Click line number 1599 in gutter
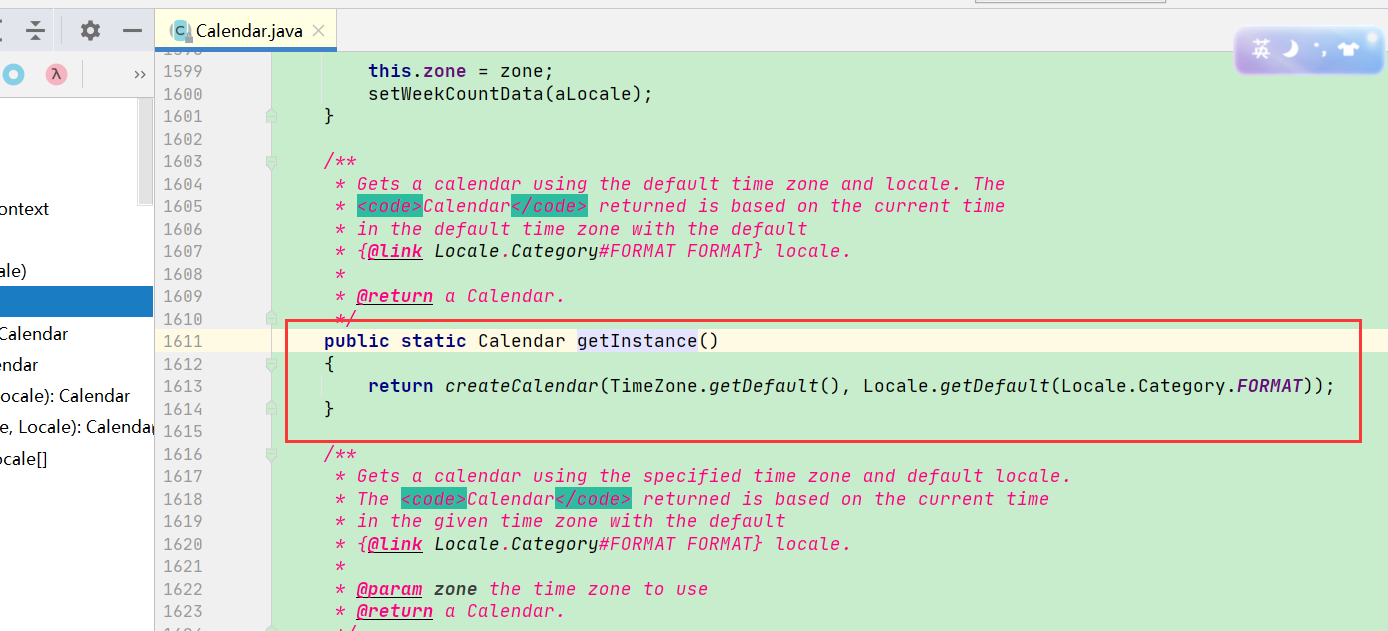1388x631 pixels. point(182,71)
